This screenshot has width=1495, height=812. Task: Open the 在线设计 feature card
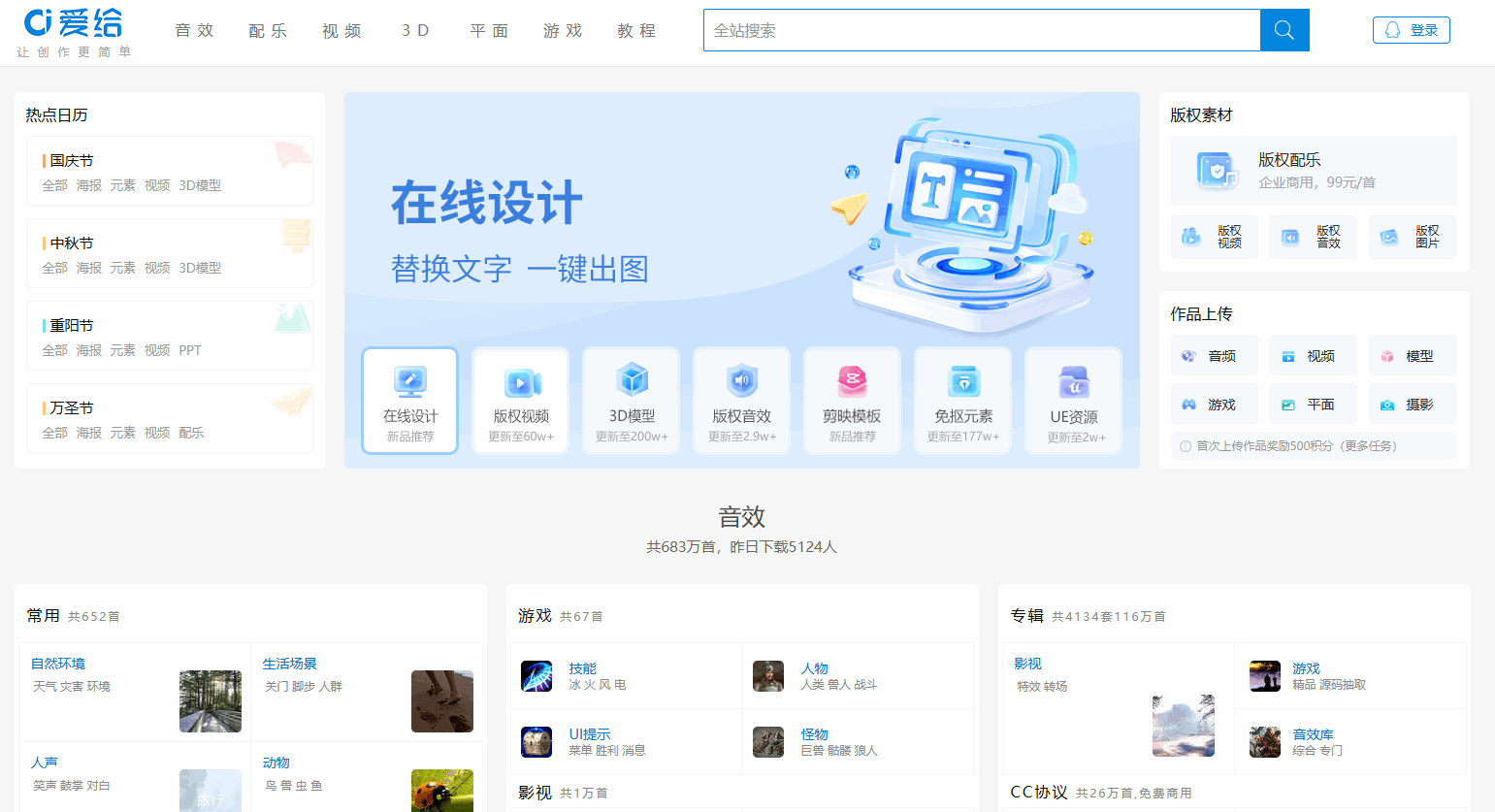click(409, 401)
